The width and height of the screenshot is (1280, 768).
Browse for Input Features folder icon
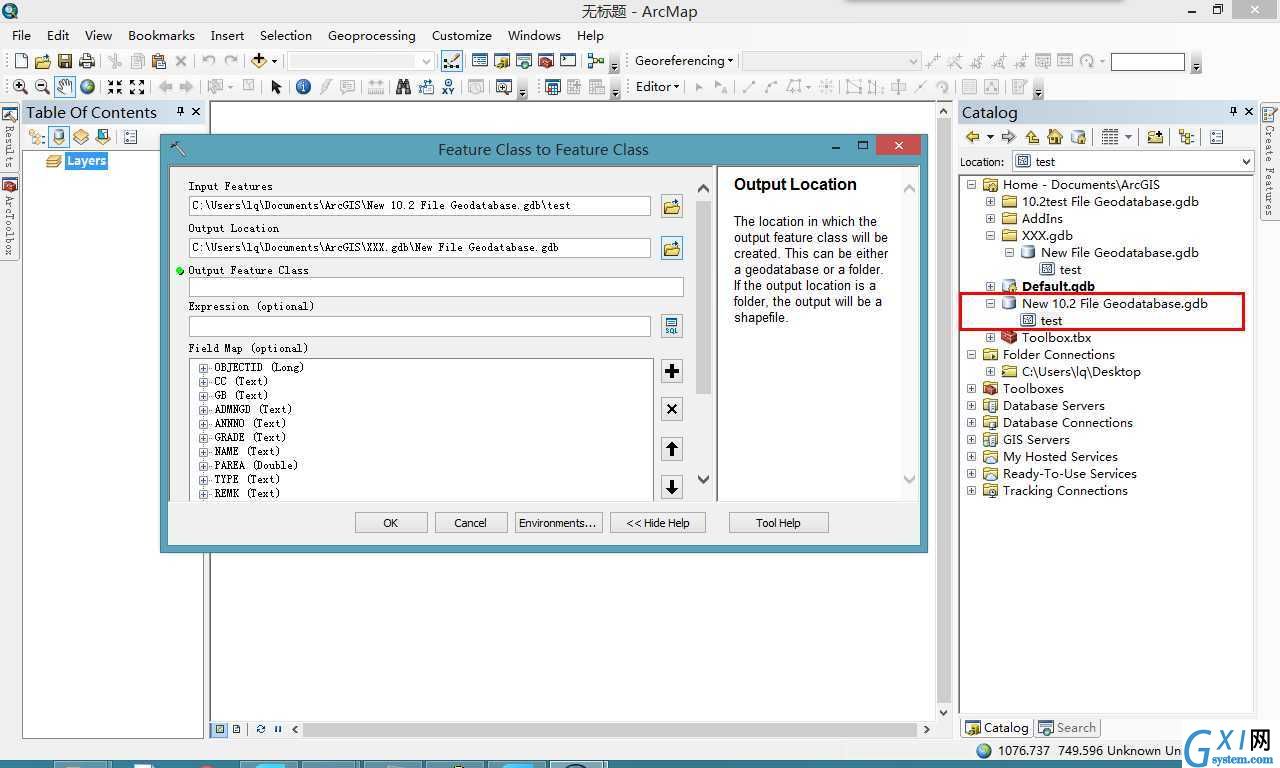(x=671, y=206)
